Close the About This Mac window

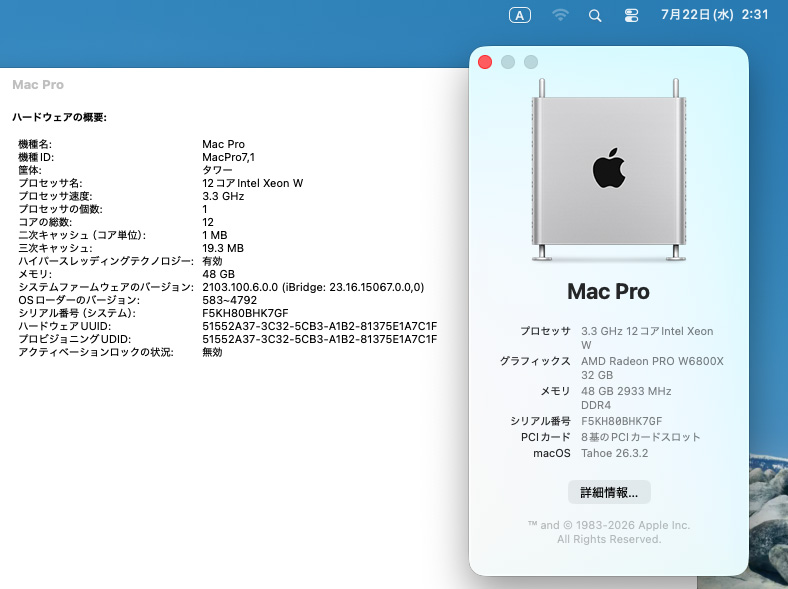pos(485,62)
